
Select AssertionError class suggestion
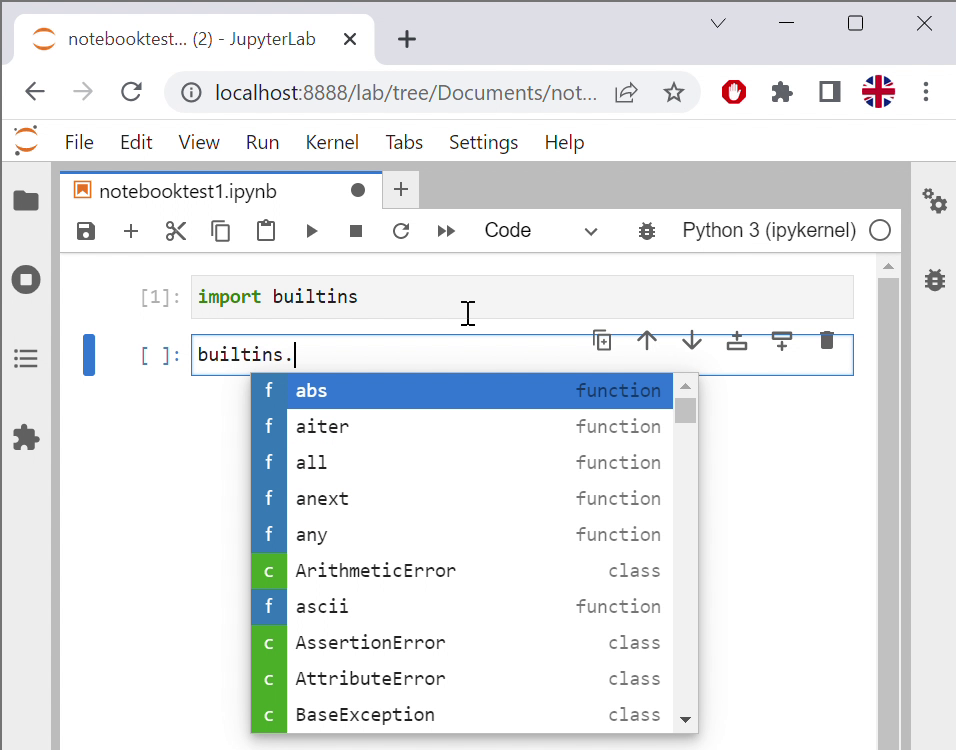(462, 643)
